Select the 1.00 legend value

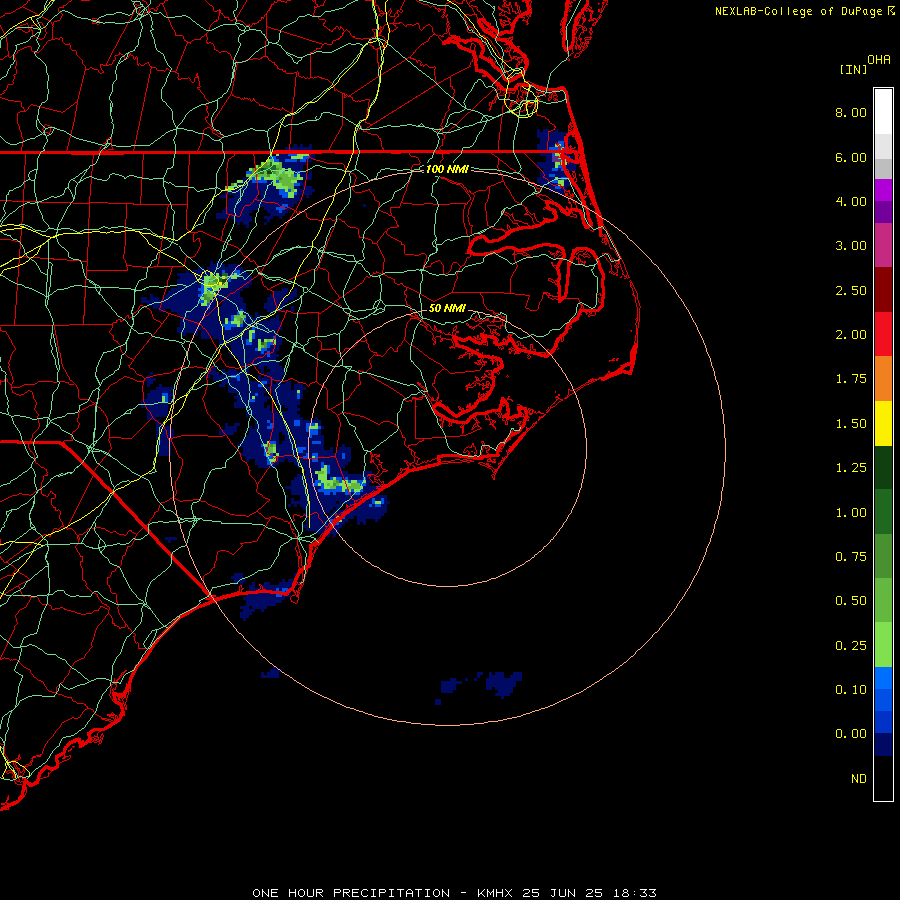tap(851, 513)
